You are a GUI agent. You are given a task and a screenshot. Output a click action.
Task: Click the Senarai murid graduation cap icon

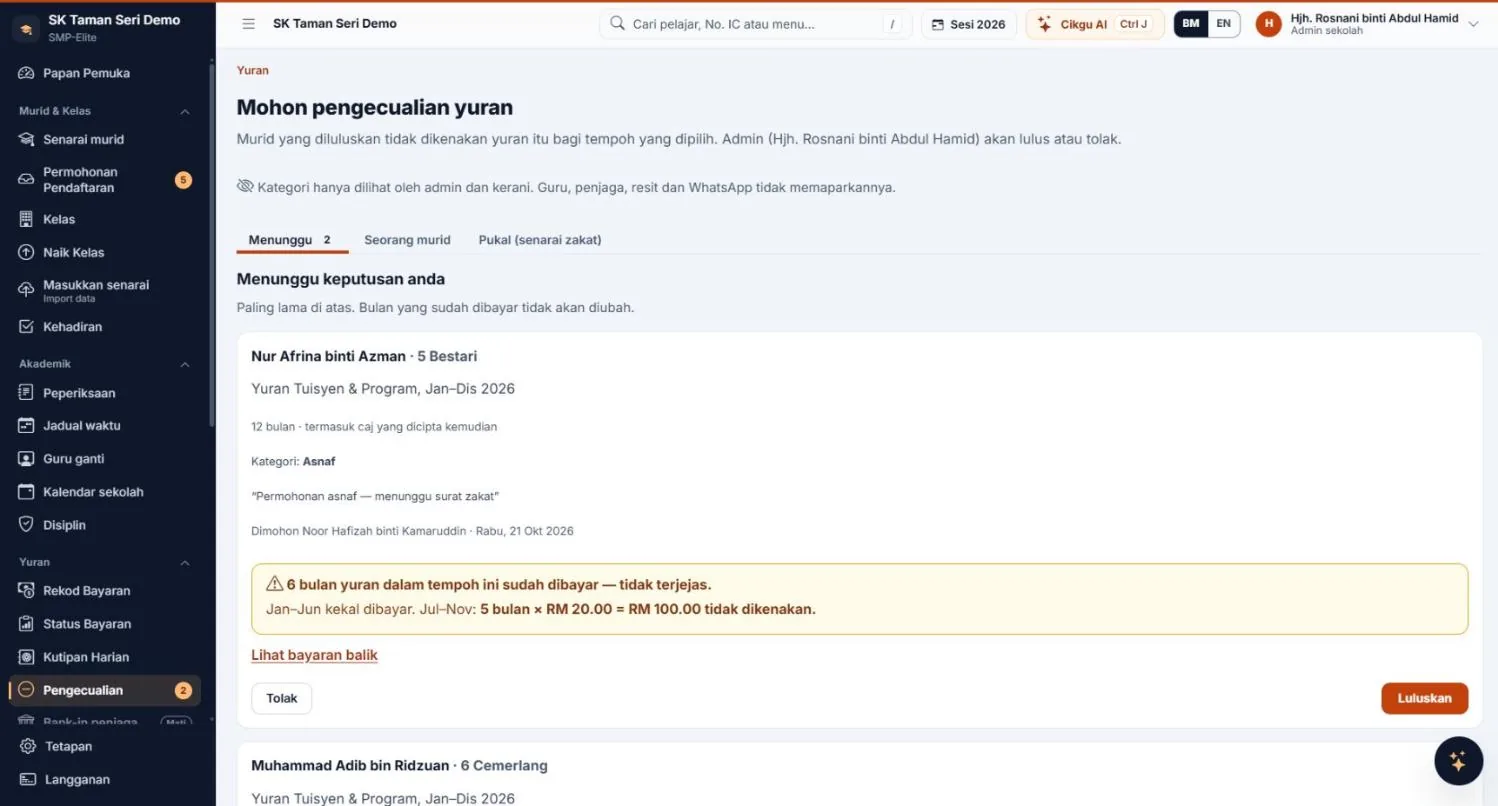point(26,139)
